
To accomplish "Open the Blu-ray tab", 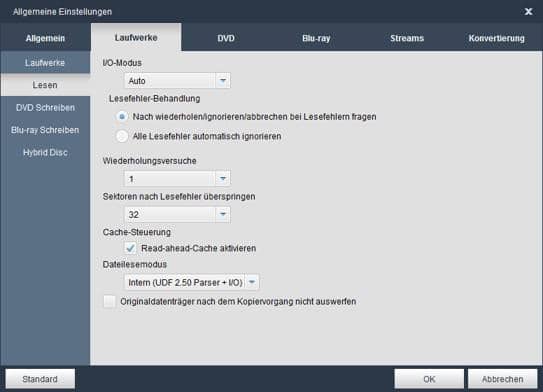I will click(x=316, y=38).
